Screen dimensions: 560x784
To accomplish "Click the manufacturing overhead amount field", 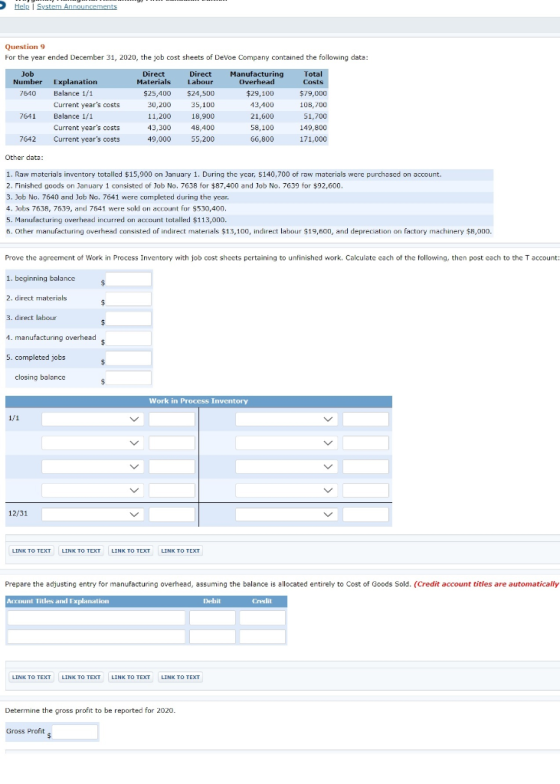I will (128, 338).
